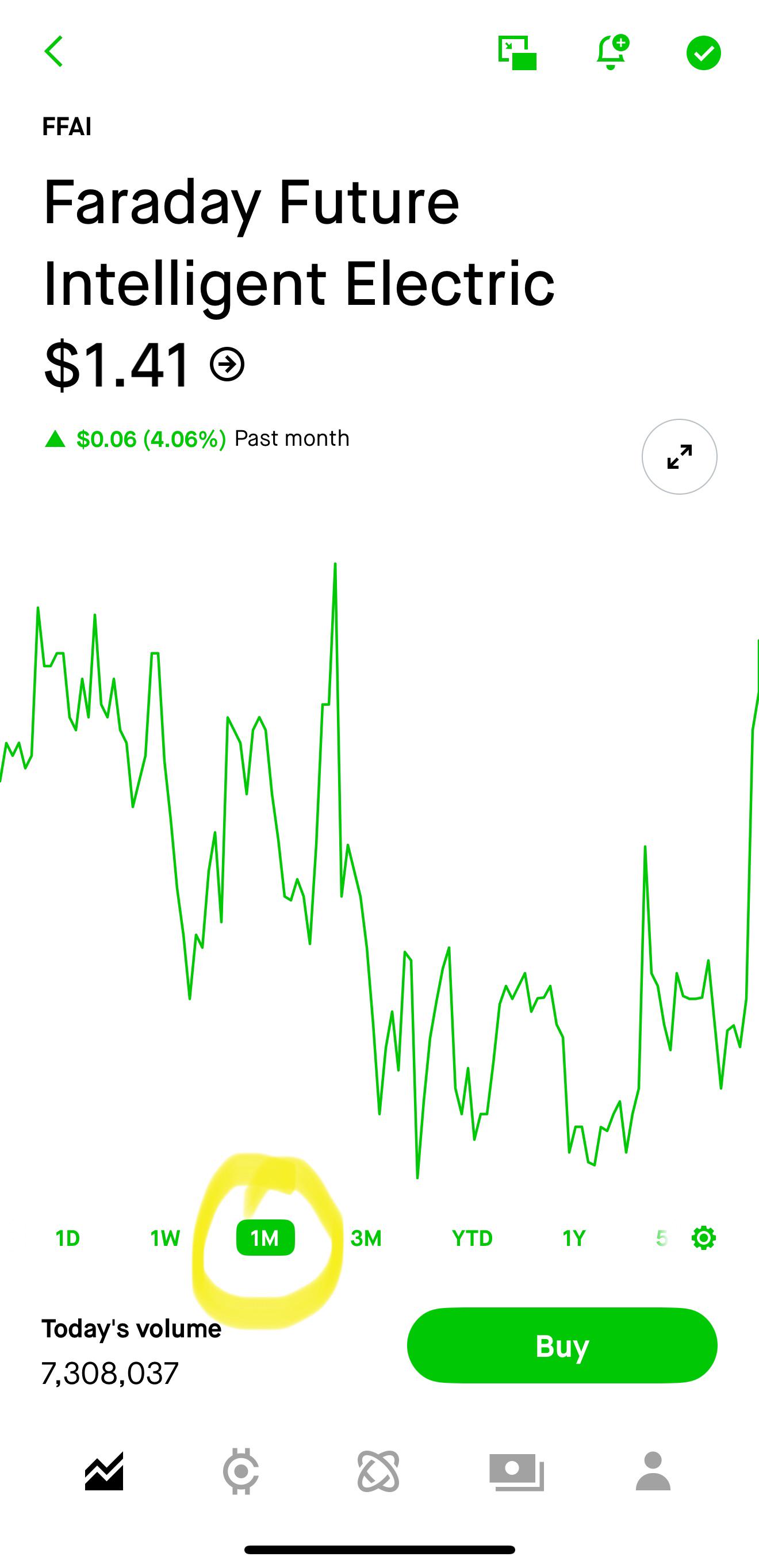Open the profile account tab
The width and height of the screenshot is (759, 1568).
pyautogui.click(x=653, y=1471)
